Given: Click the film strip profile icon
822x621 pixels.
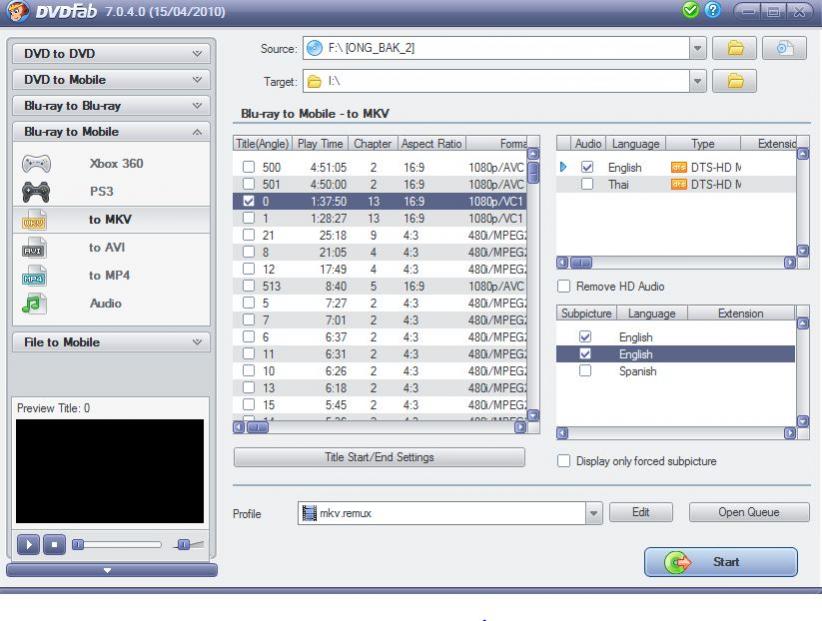Looking at the screenshot, I should tap(309, 513).
